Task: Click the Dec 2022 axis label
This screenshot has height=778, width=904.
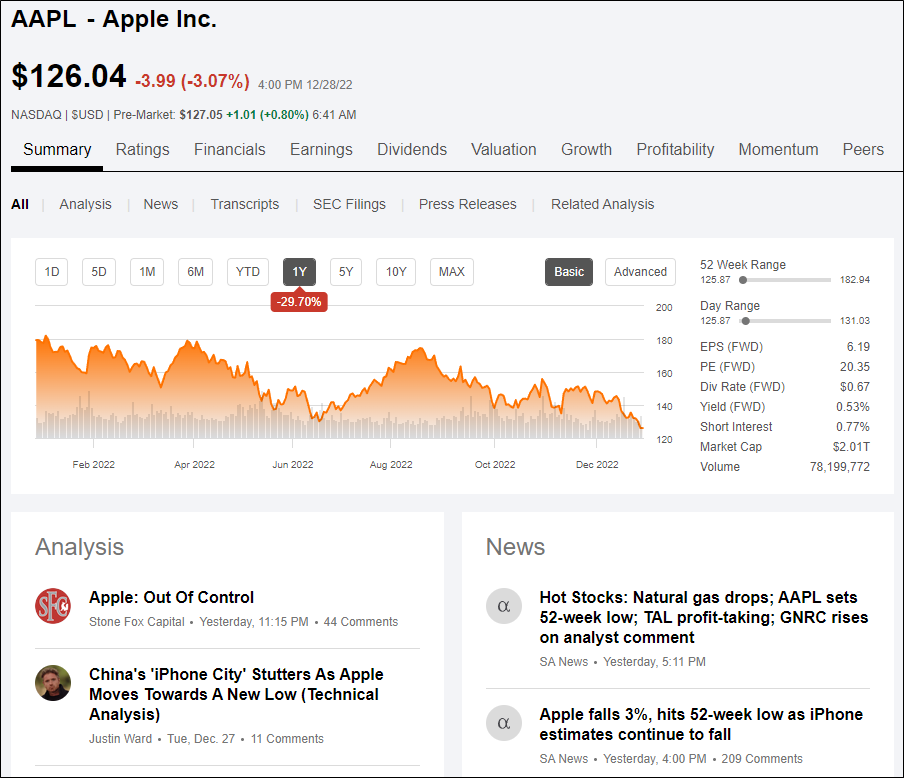Action: (597, 465)
